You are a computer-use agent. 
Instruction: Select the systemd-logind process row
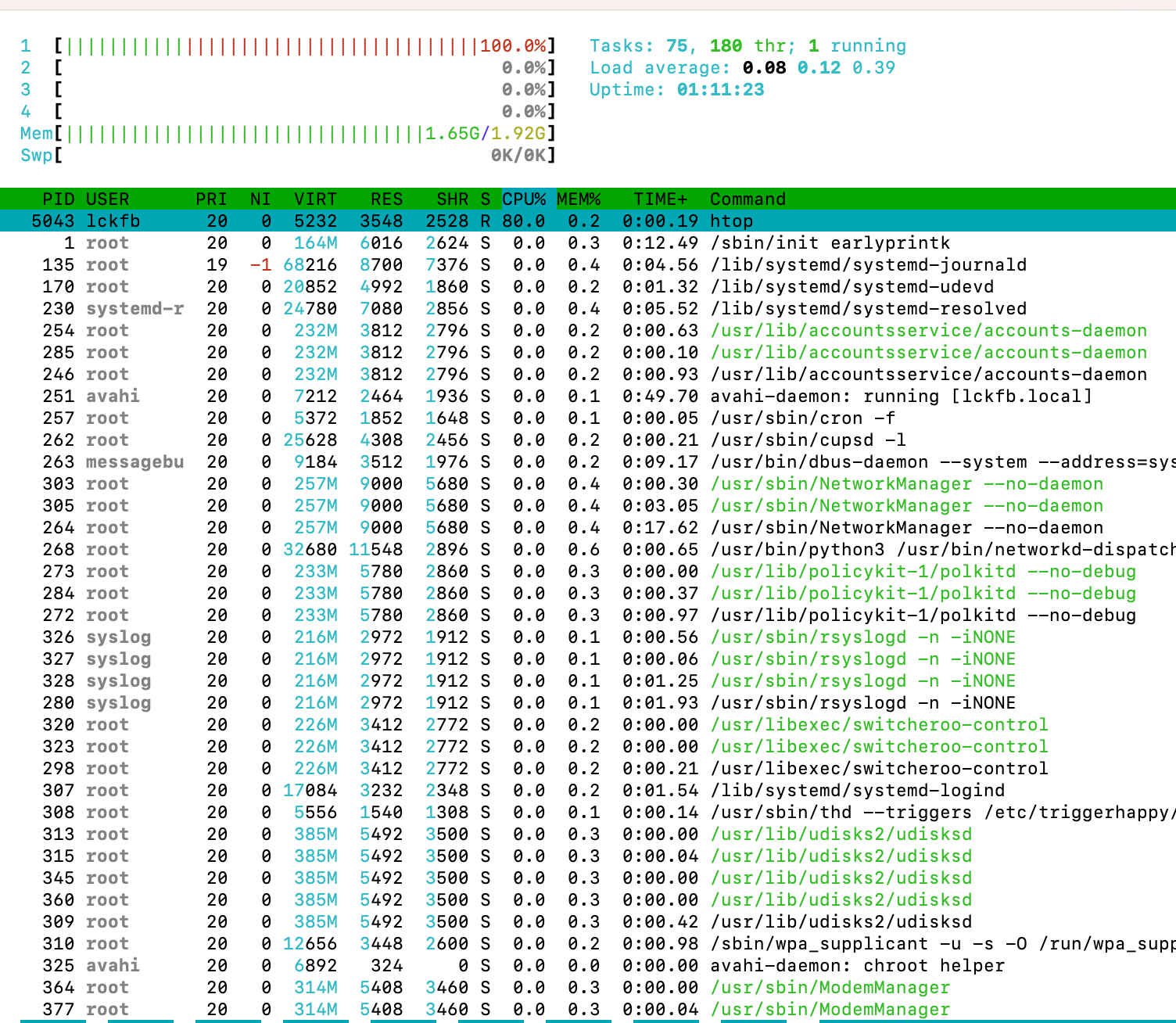(588, 791)
